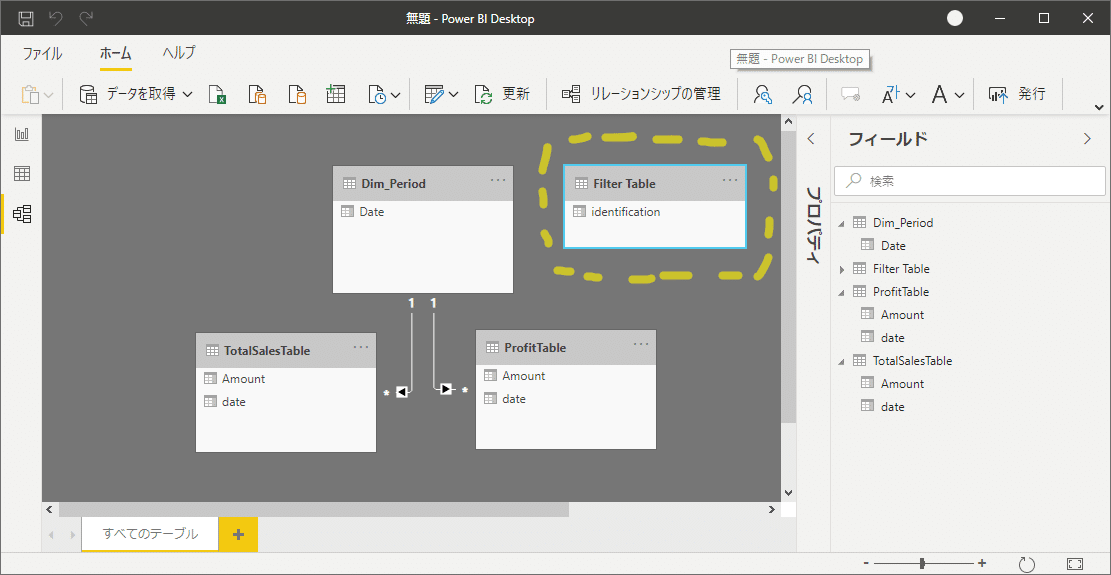Click the Enter data table icon
The width and height of the screenshot is (1111, 575).
pos(335,94)
